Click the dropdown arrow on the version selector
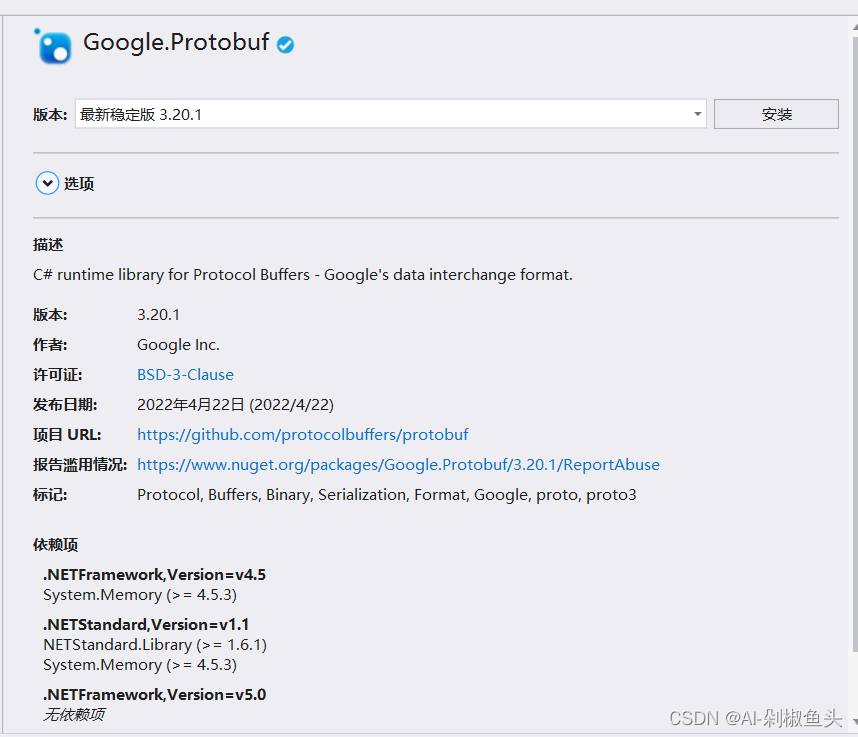The height and width of the screenshot is (737, 858). (696, 113)
